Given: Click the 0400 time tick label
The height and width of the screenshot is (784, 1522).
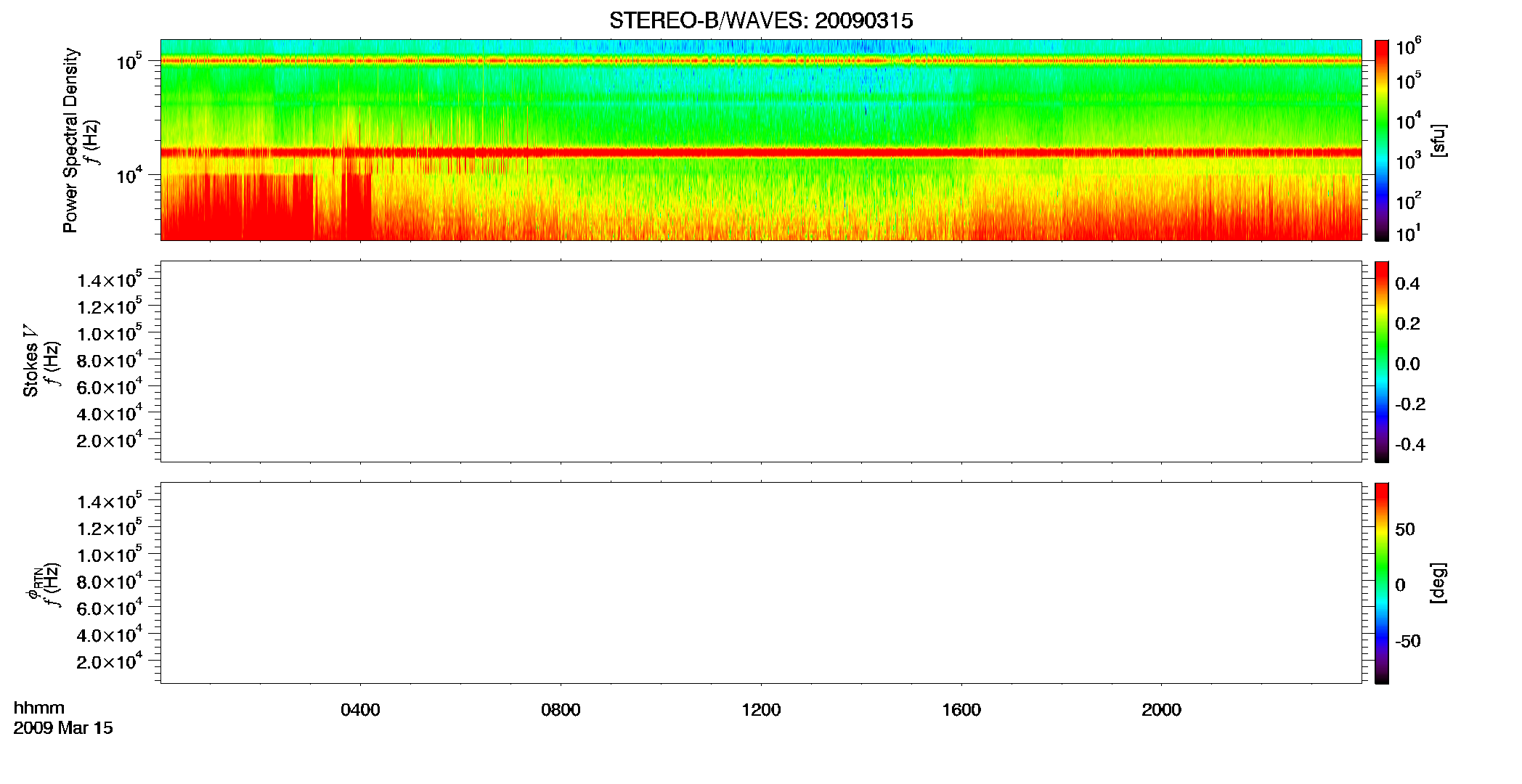Looking at the screenshot, I should (360, 710).
